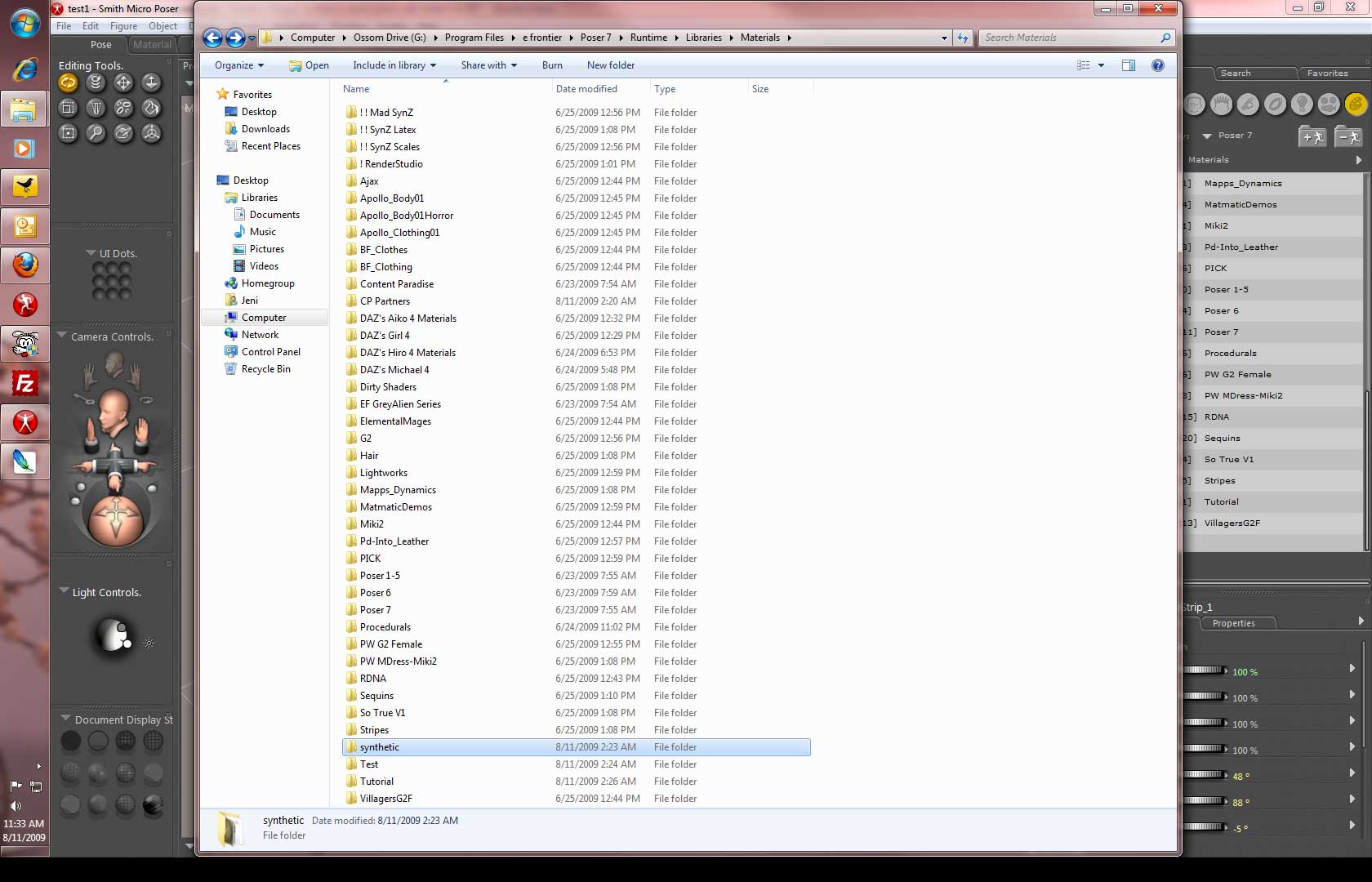
Task: Click the Explorer Forward arrow button
Action: coord(235,38)
